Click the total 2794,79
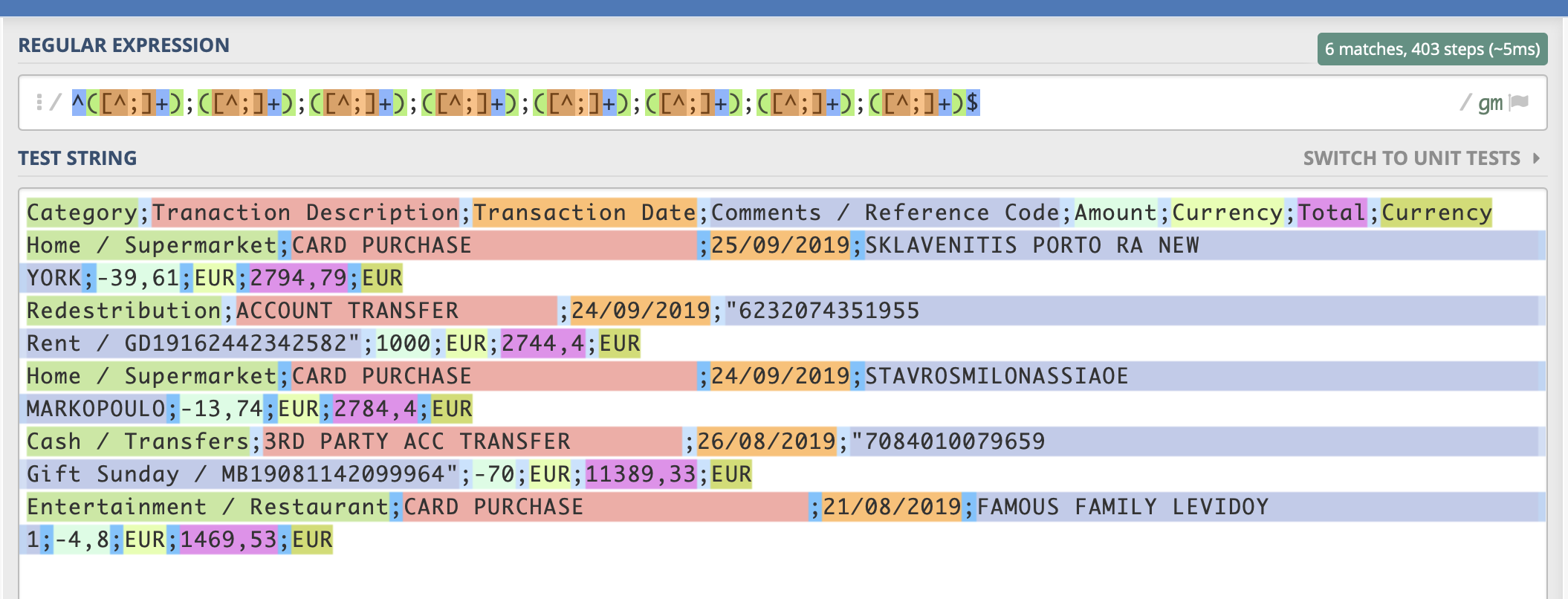The height and width of the screenshot is (599, 1568). click(x=299, y=279)
